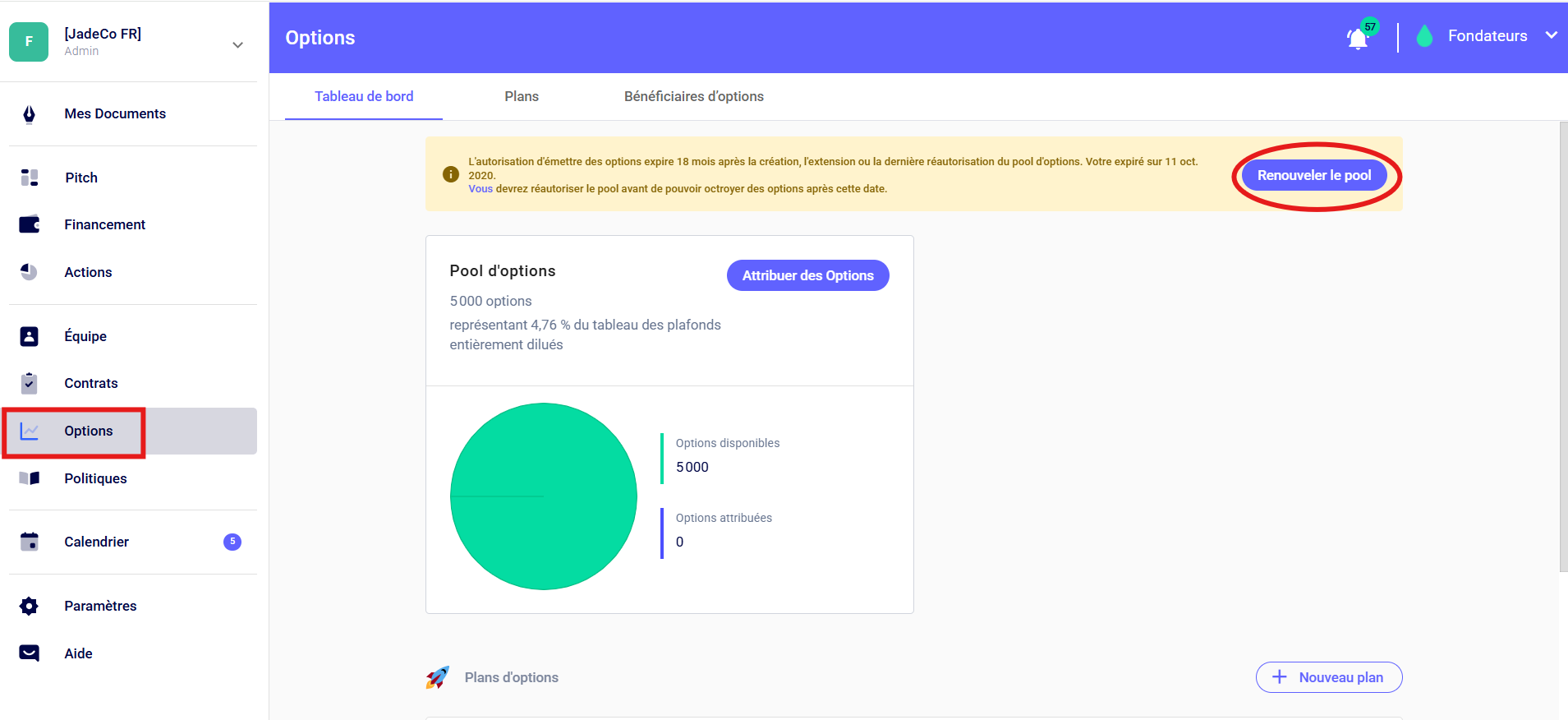Screen dimensions: 1568x720
Task: Click the Pitch sidebar icon
Action: pyautogui.click(x=30, y=178)
